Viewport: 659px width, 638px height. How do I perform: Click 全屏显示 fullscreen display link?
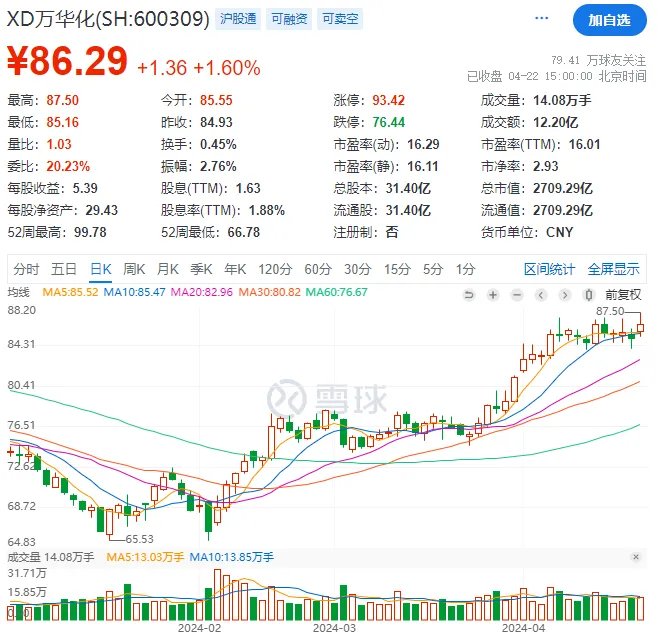pyautogui.click(x=614, y=269)
